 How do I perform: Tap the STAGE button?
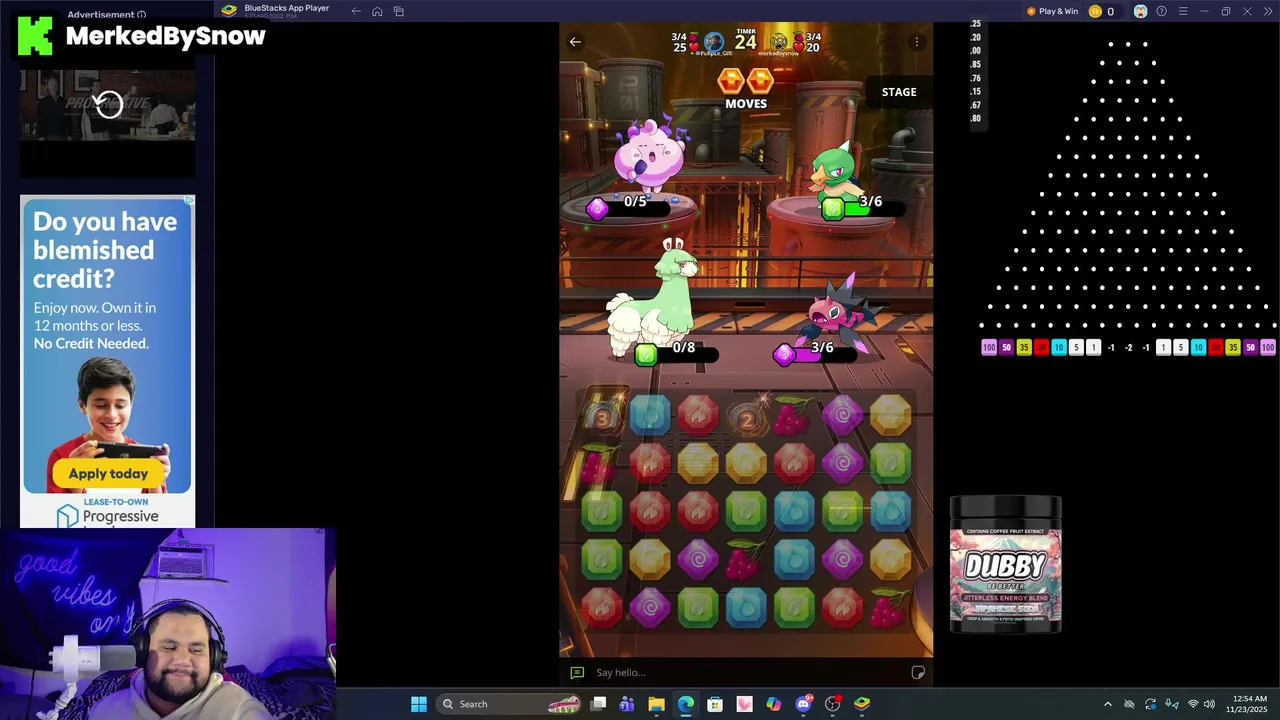coord(899,92)
